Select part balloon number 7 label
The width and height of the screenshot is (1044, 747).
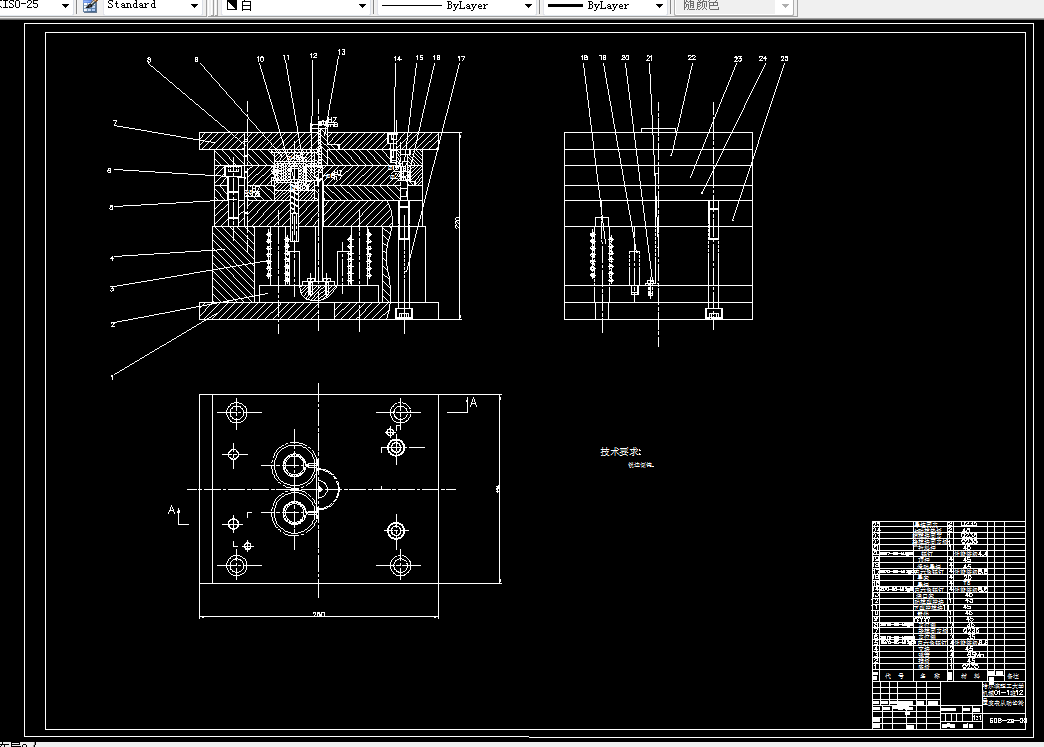115,123
